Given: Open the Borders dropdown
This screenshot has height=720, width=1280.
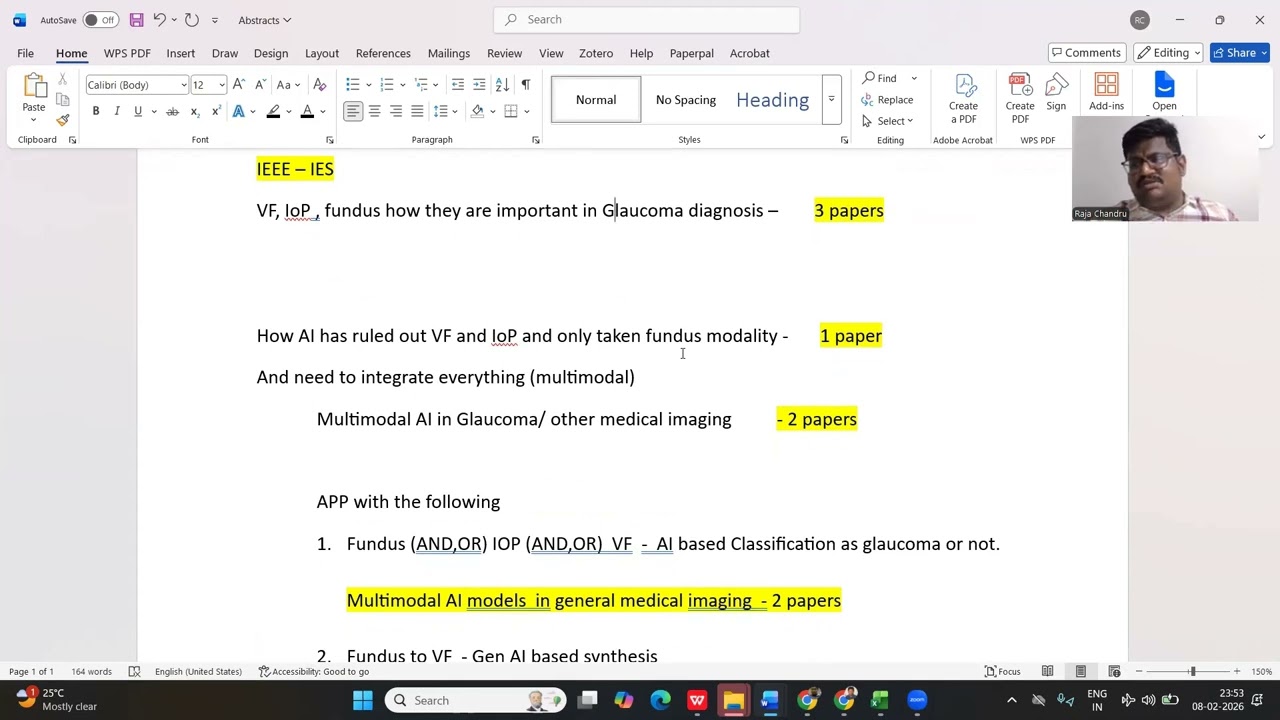Looking at the screenshot, I should [x=525, y=111].
